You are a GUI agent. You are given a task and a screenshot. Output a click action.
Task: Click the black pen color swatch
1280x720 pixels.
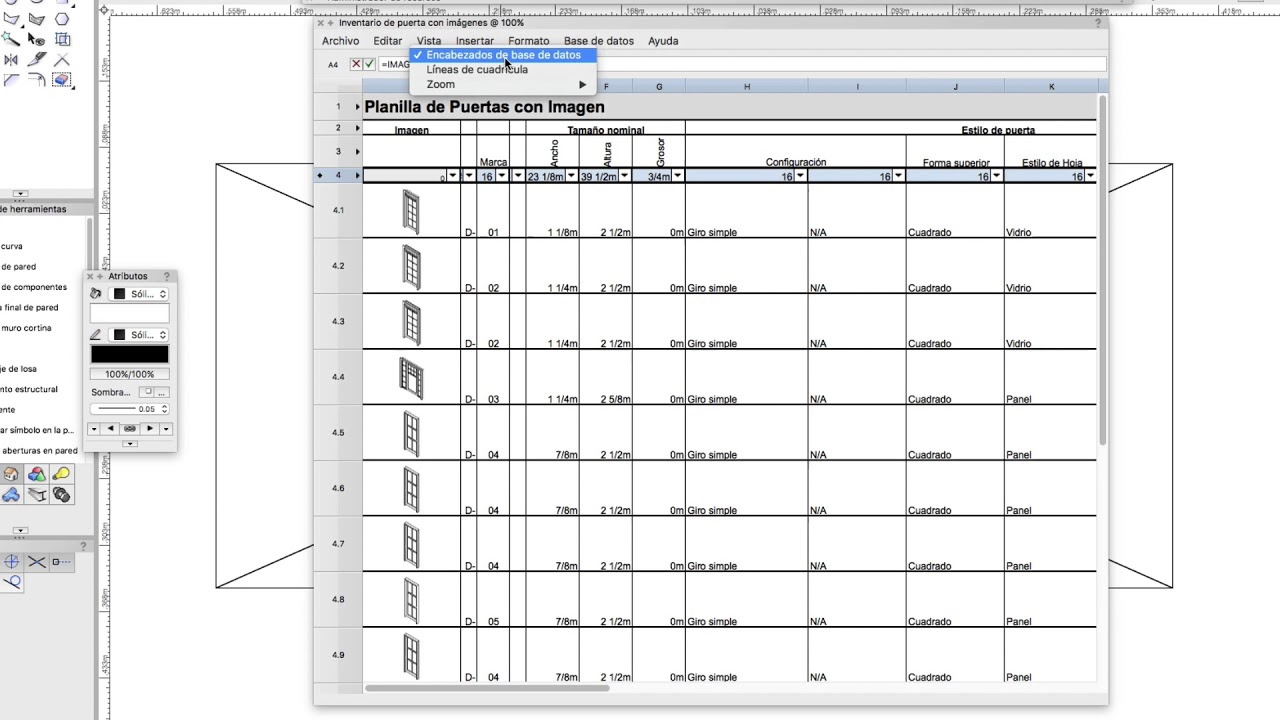pos(130,354)
